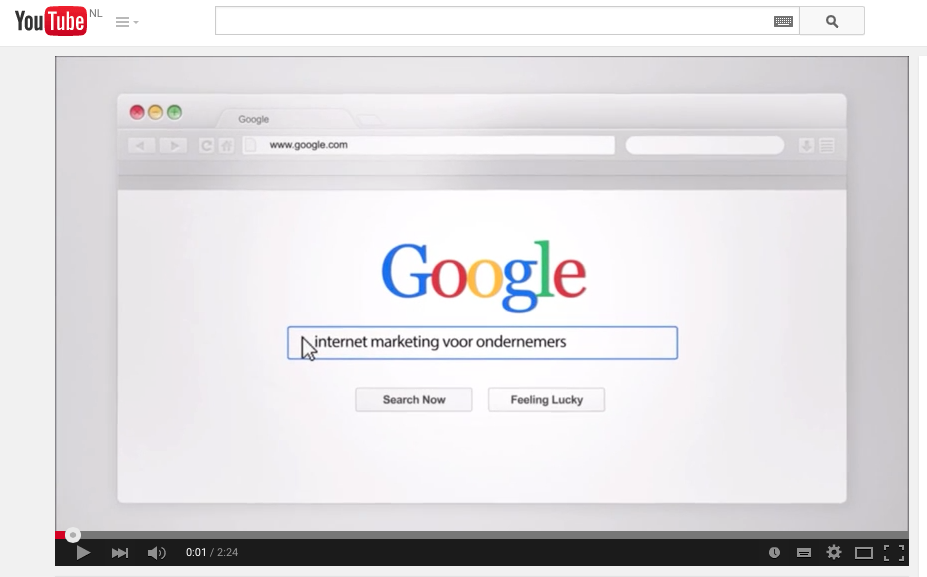Viewport: 927px width, 577px height.
Task: Open the player settings gear
Action: [834, 552]
